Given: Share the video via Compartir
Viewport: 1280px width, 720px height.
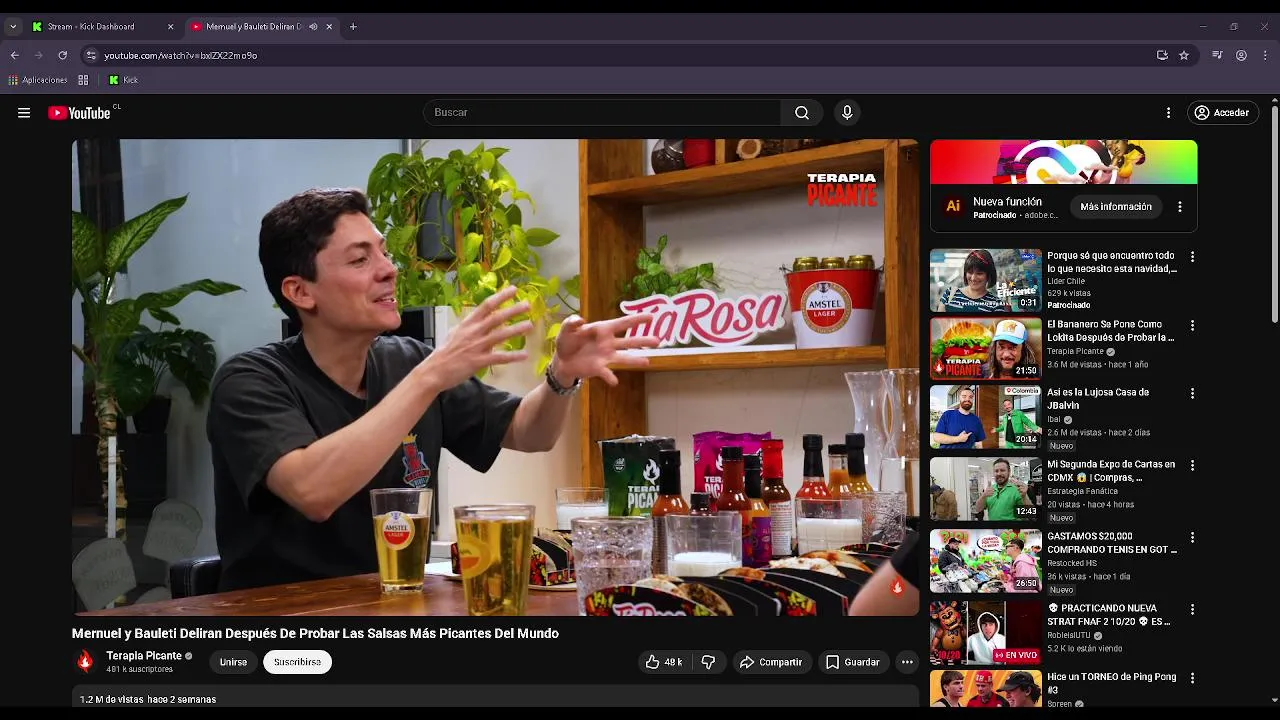Looking at the screenshot, I should point(771,662).
